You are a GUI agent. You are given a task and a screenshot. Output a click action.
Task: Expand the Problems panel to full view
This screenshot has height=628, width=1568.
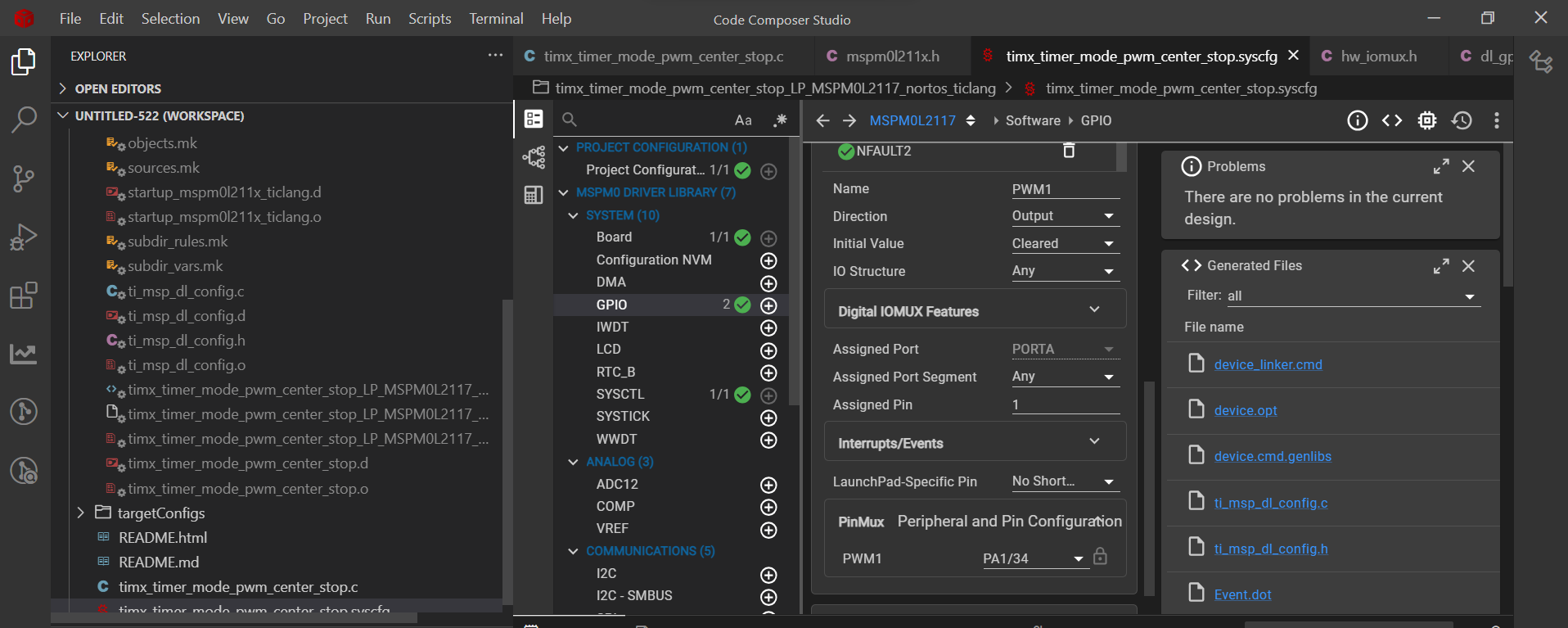point(1441,166)
